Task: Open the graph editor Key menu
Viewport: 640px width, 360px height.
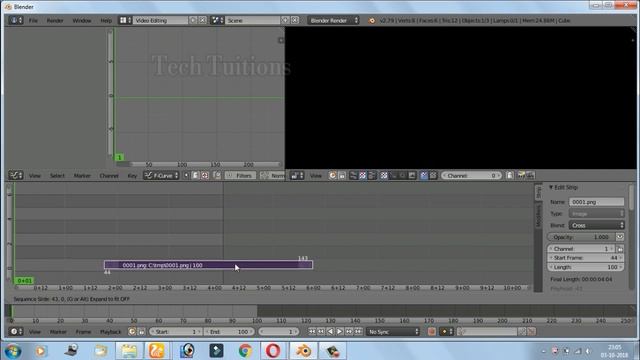Action: [x=132, y=176]
